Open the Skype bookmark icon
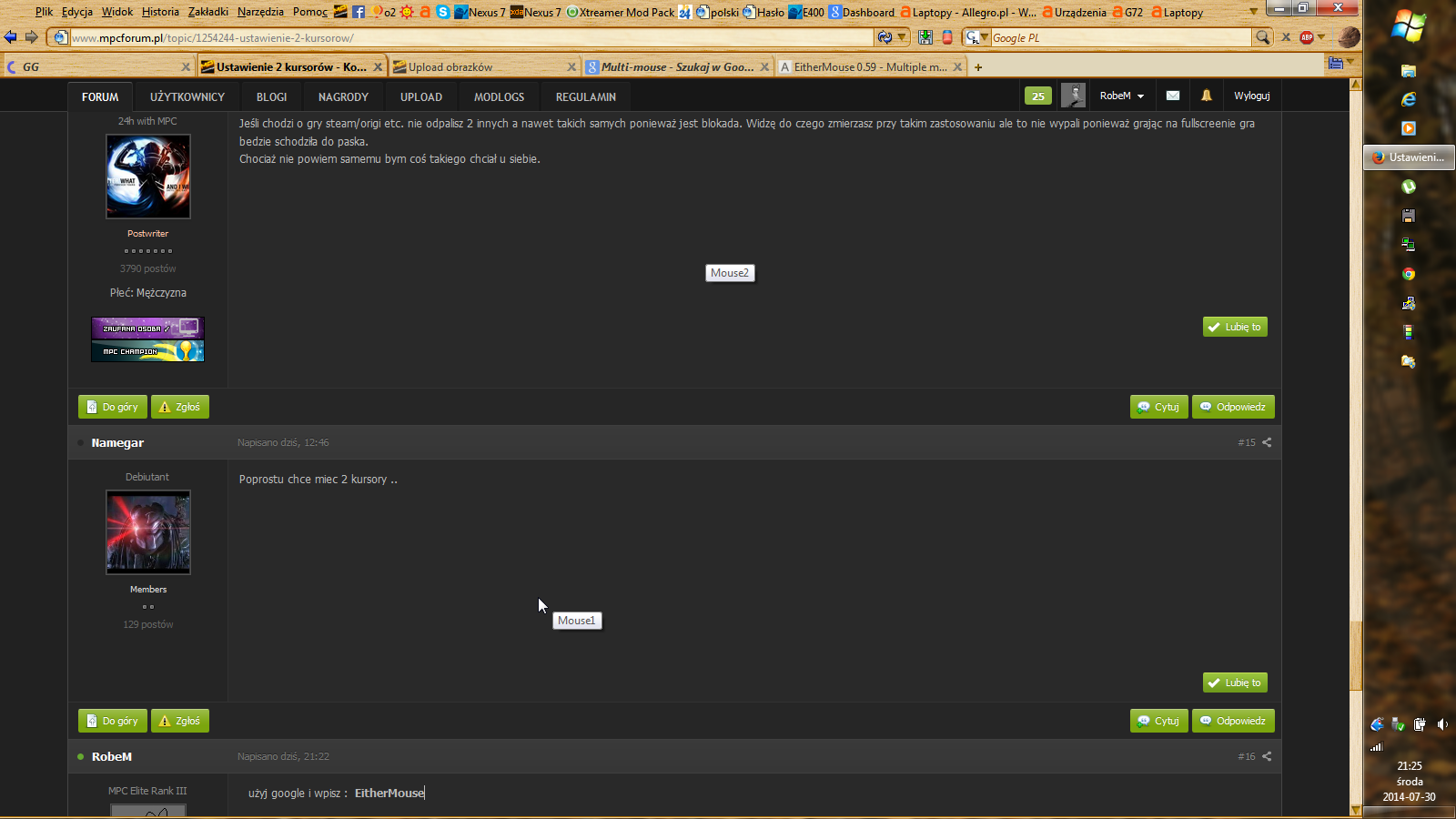Viewport: 1456px width, 819px height. (443, 12)
